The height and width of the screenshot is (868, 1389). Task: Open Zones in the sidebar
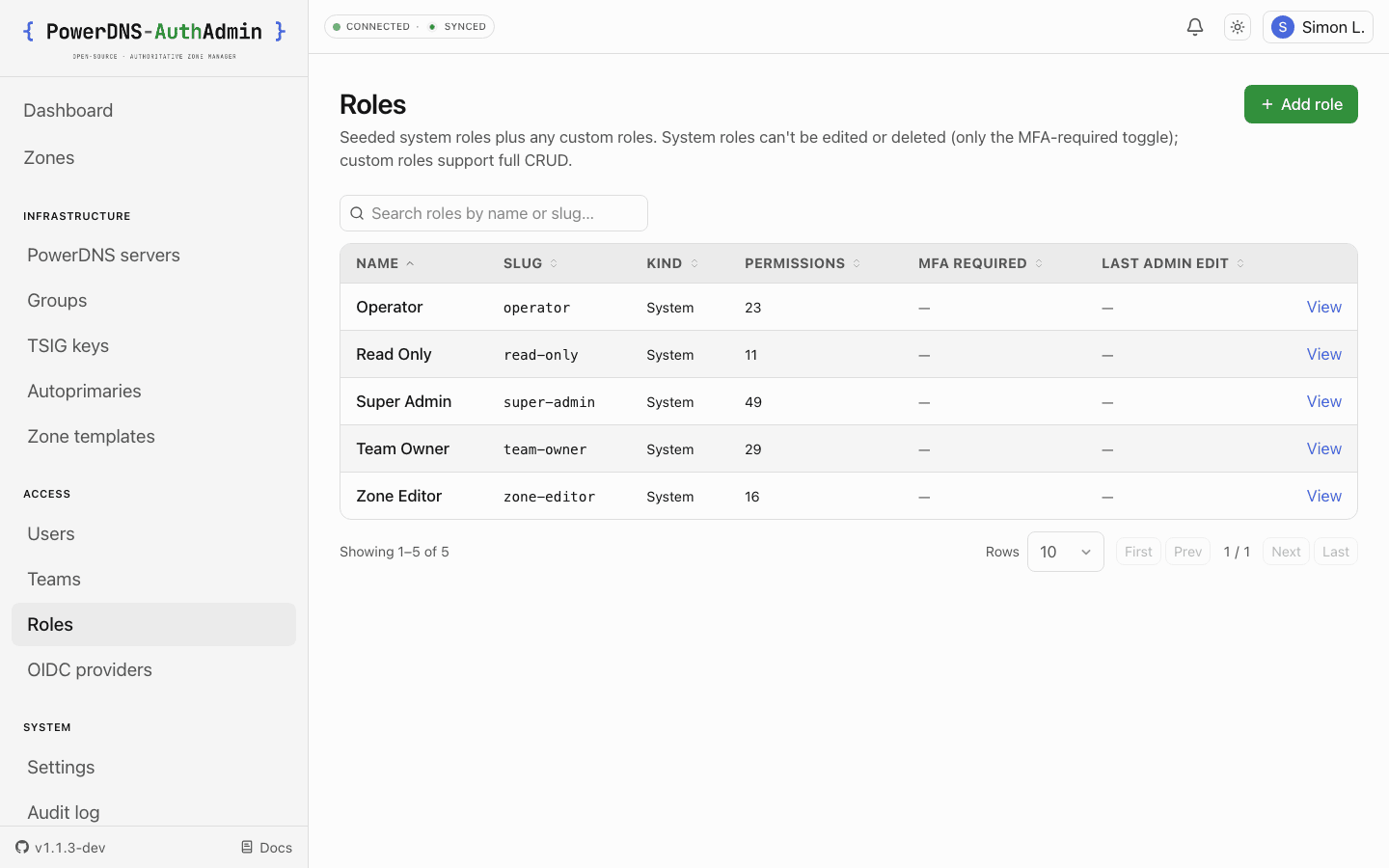point(153,157)
